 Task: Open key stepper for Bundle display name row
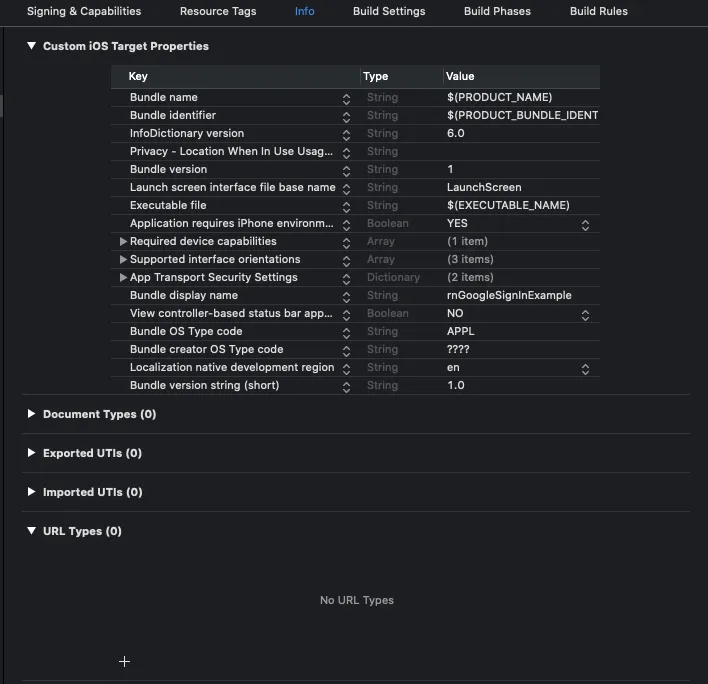coord(346,297)
